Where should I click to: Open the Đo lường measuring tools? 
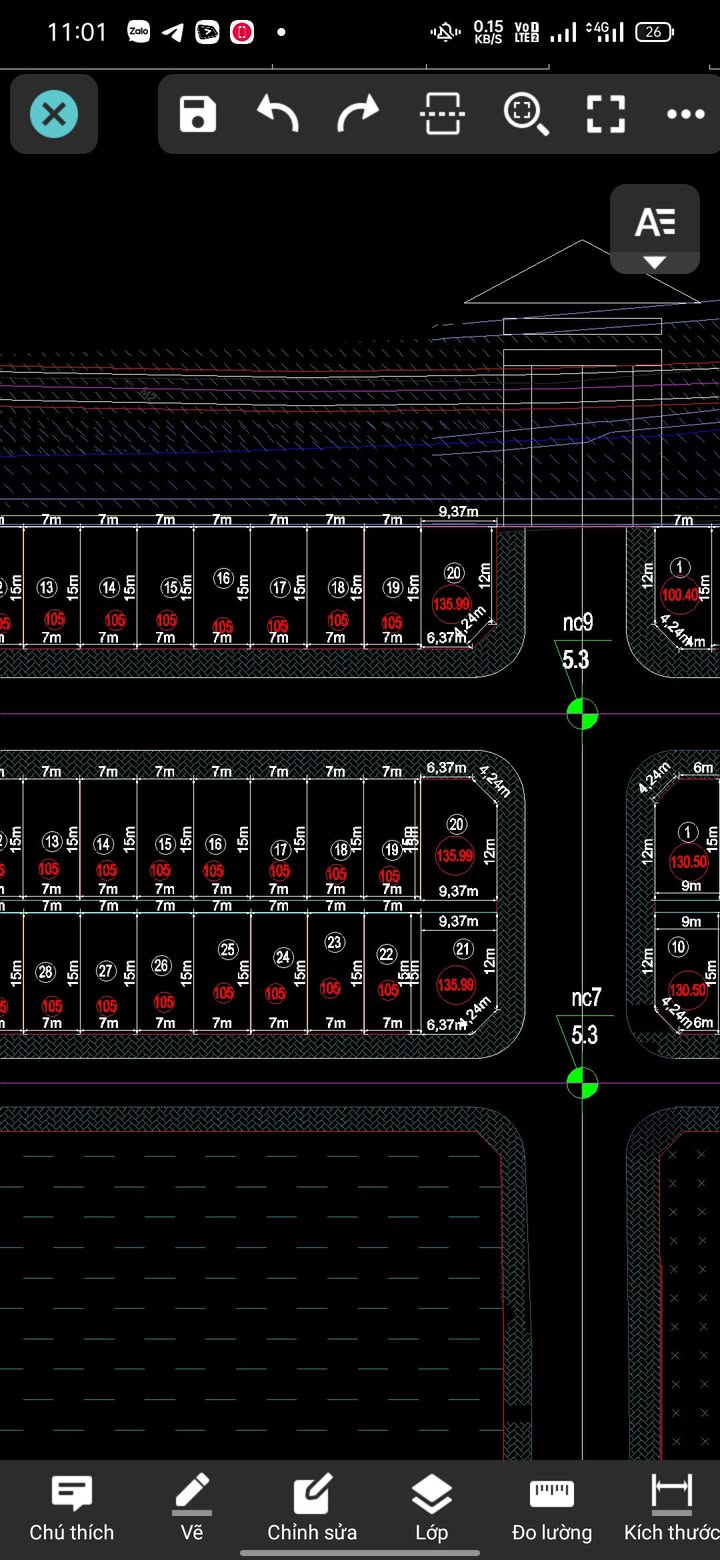point(552,1509)
